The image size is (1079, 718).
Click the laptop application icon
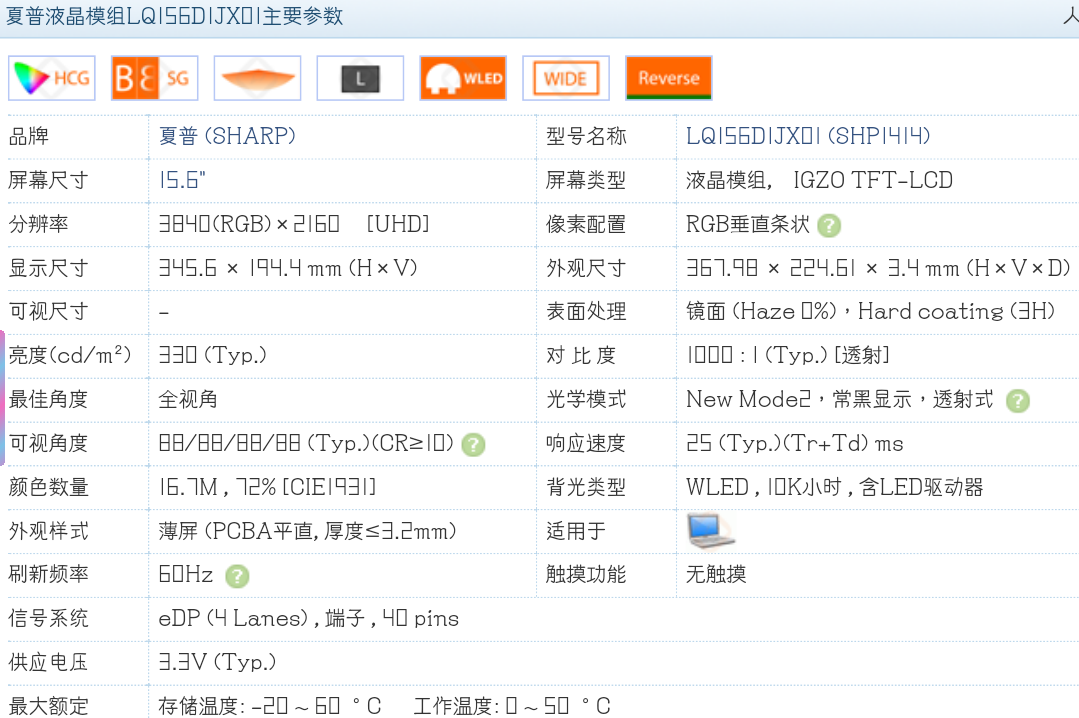(710, 531)
